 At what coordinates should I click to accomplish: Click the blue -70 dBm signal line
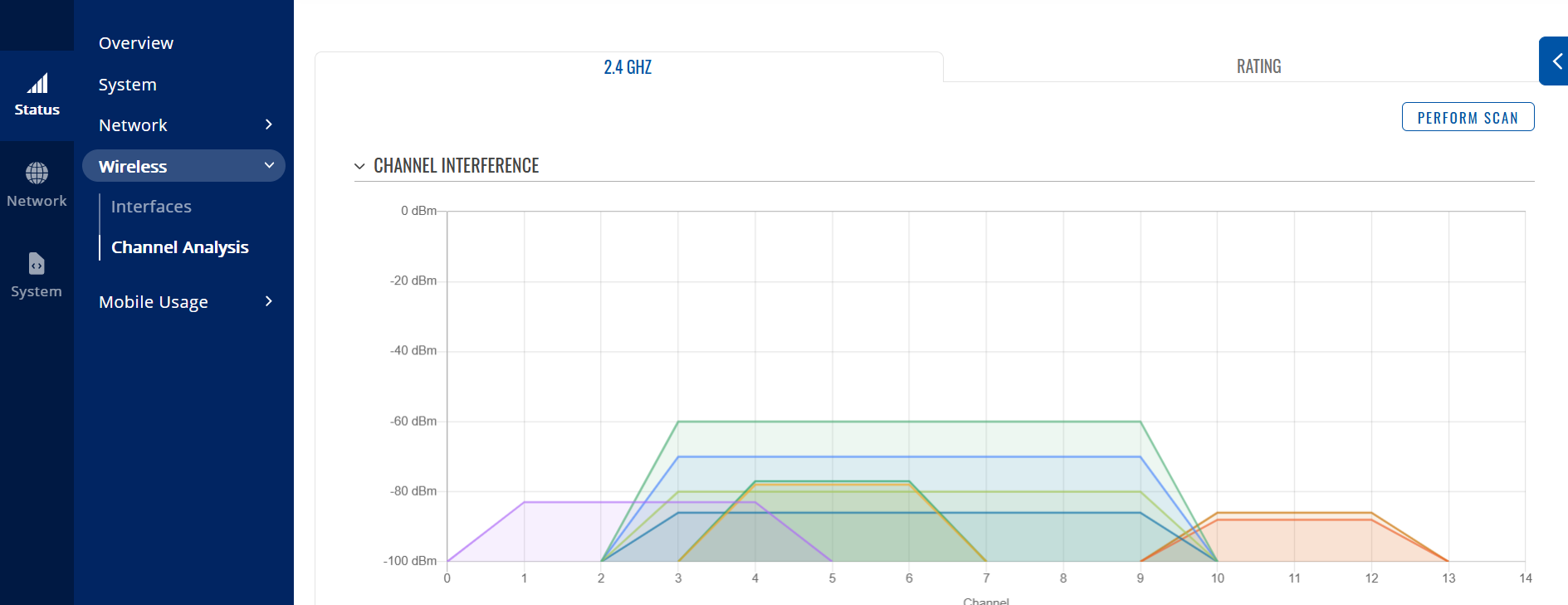click(909, 456)
